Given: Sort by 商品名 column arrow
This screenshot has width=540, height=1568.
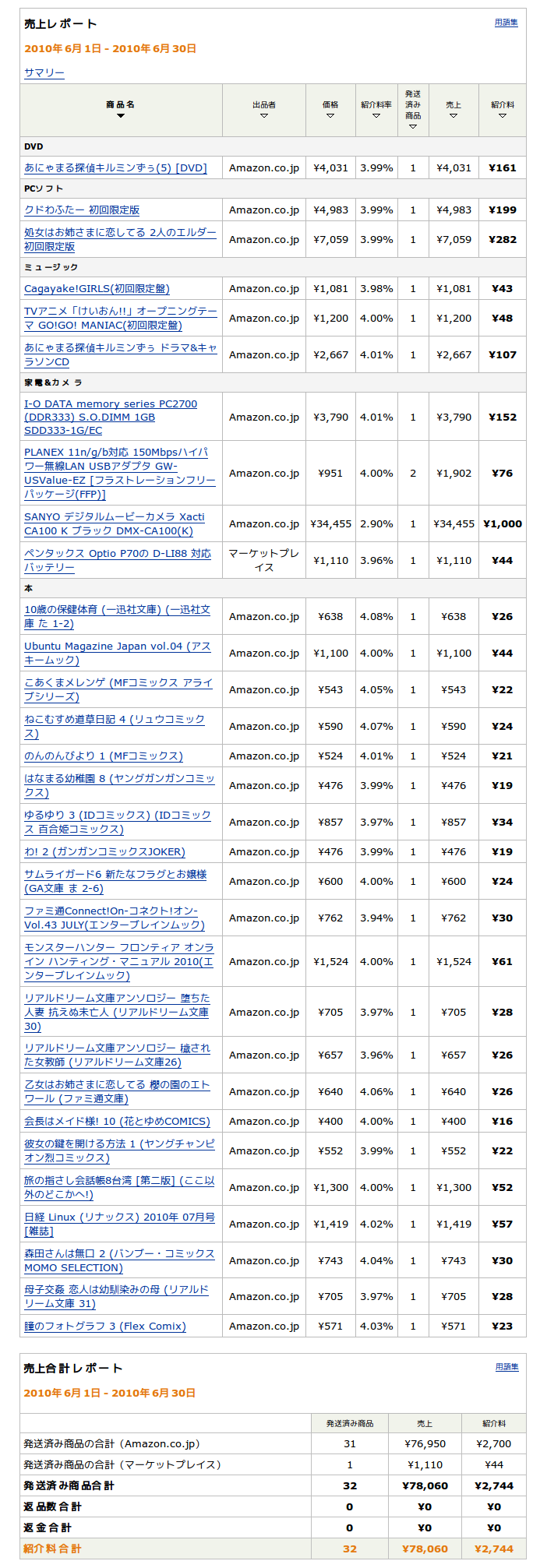Looking at the screenshot, I should pos(121,116).
